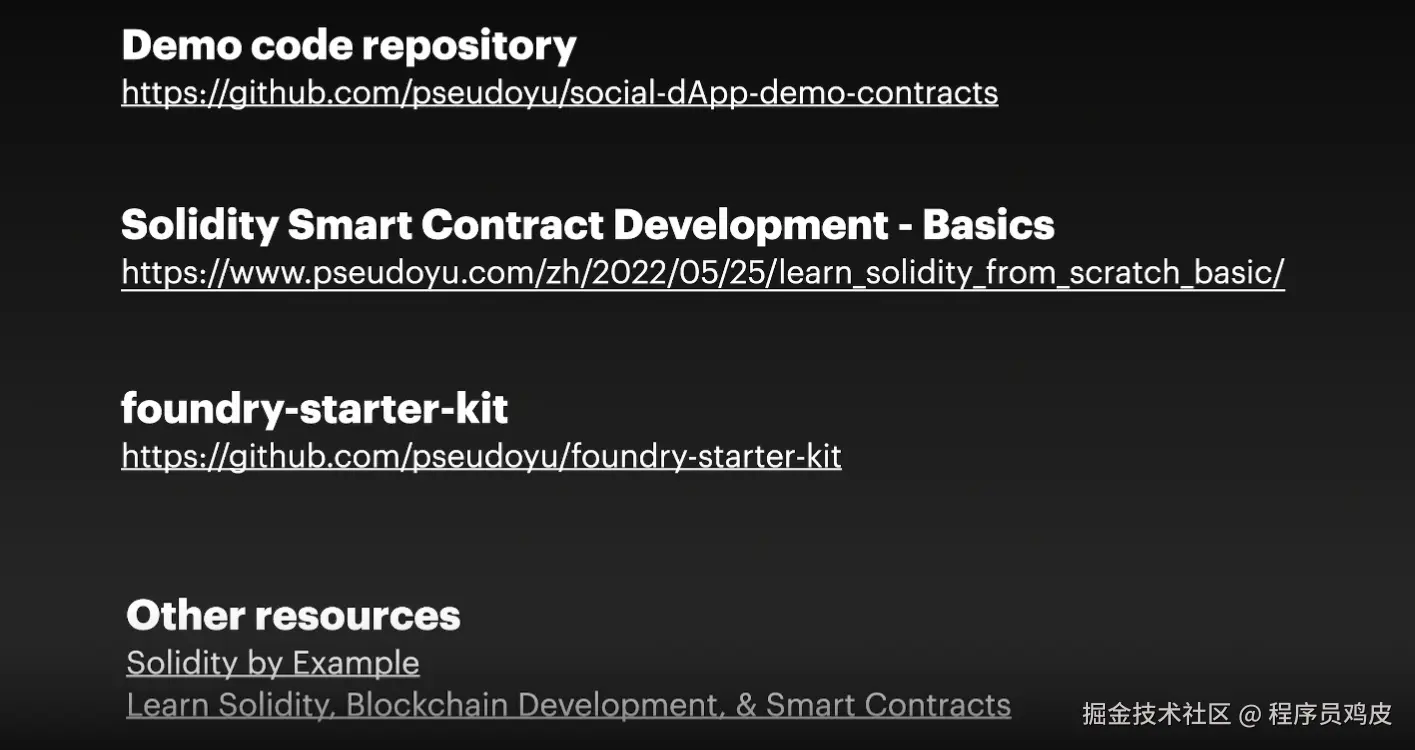This screenshot has width=1415, height=750.
Task: Click the "Other resources" heading
Action: click(293, 615)
